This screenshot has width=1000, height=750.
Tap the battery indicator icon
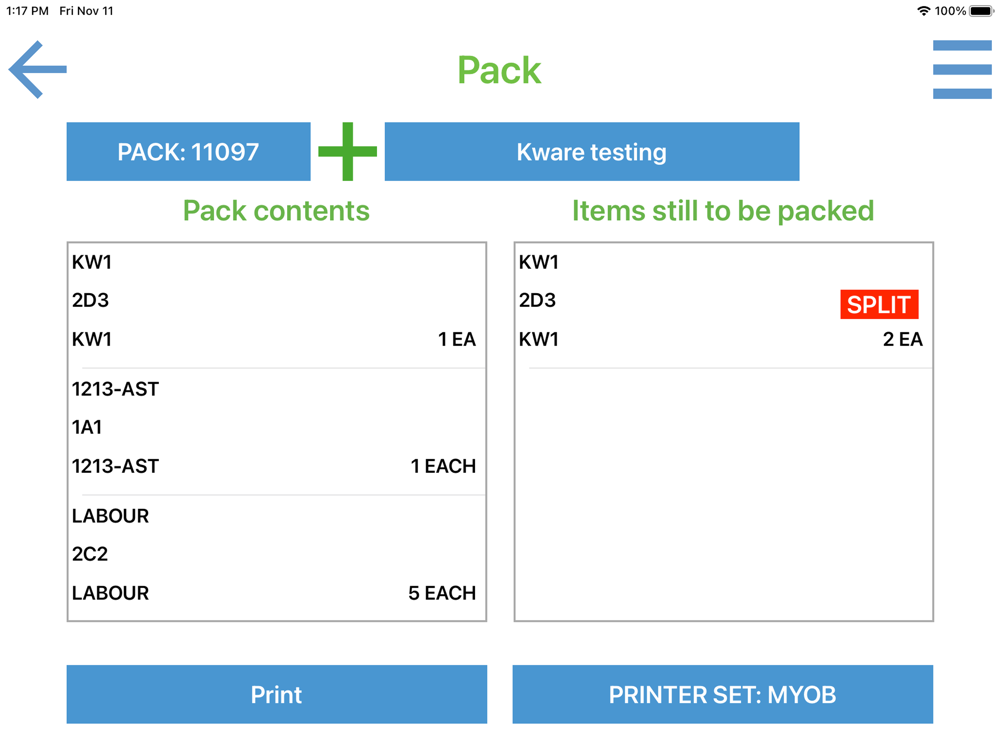(981, 11)
